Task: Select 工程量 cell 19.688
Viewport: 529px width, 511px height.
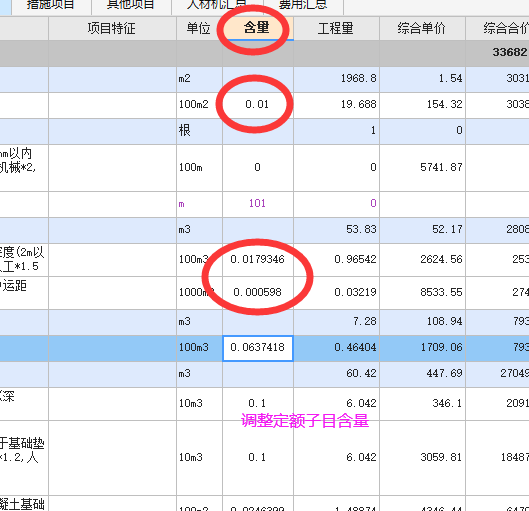Action: coord(336,105)
